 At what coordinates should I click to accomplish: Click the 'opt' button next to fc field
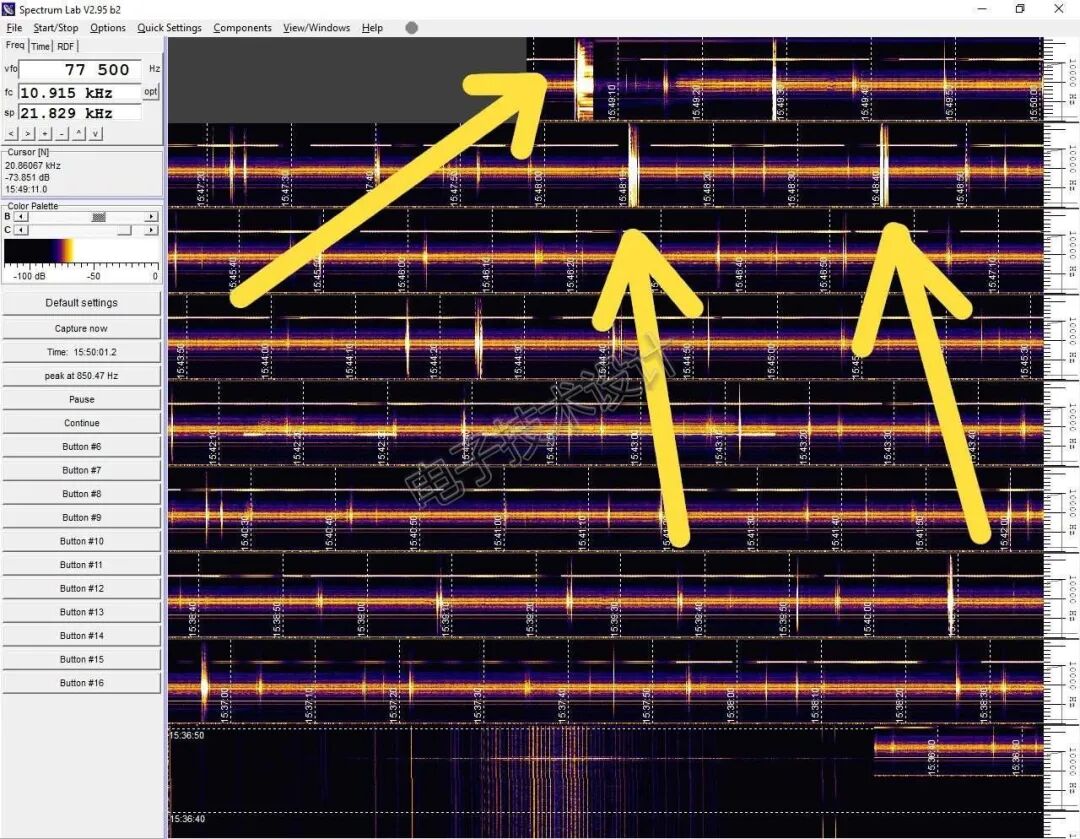(x=151, y=92)
